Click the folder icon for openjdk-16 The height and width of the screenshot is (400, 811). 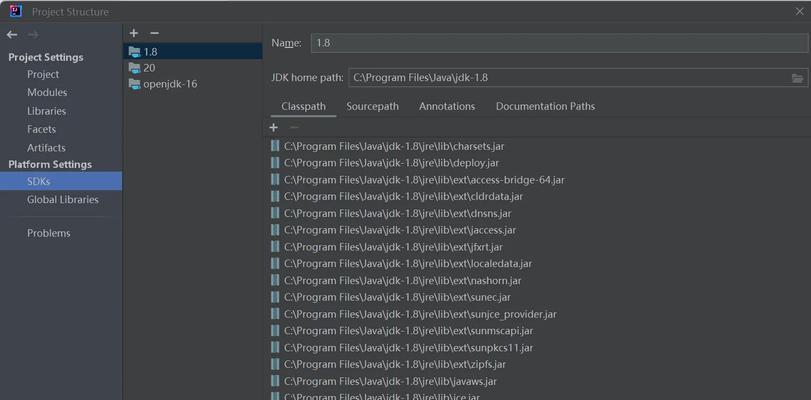pos(134,84)
